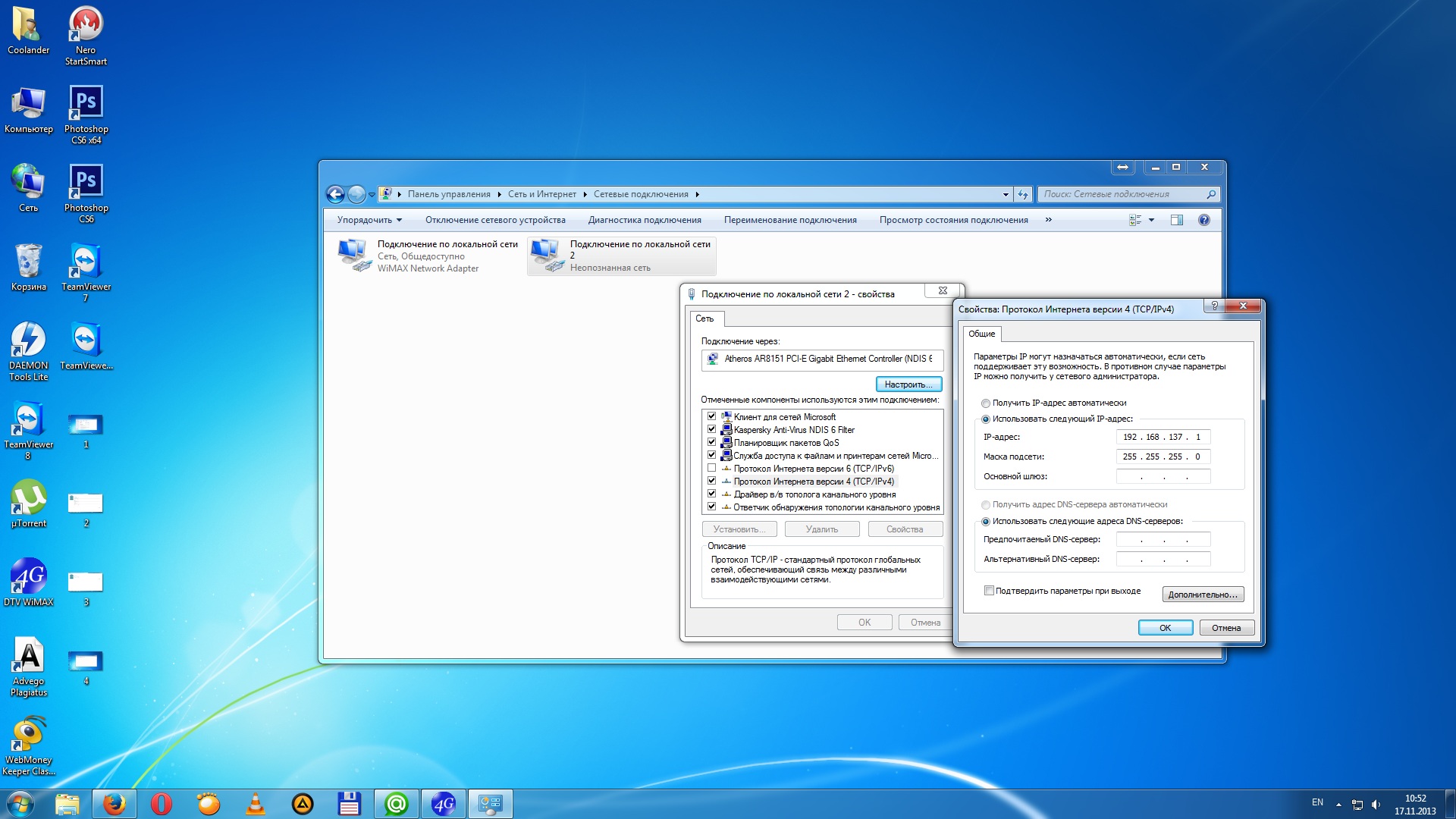
Task: Click the Back arrow in Explorer window
Action: (335, 194)
